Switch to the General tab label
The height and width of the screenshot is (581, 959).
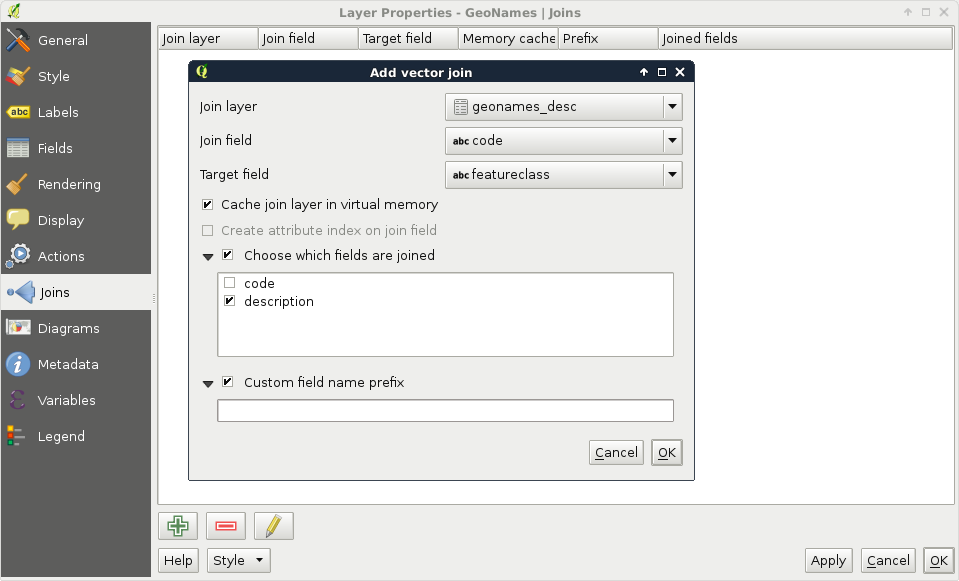[x=63, y=40]
